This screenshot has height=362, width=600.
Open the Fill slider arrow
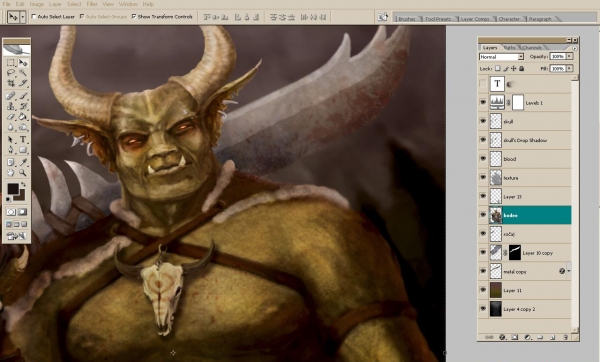pos(569,68)
